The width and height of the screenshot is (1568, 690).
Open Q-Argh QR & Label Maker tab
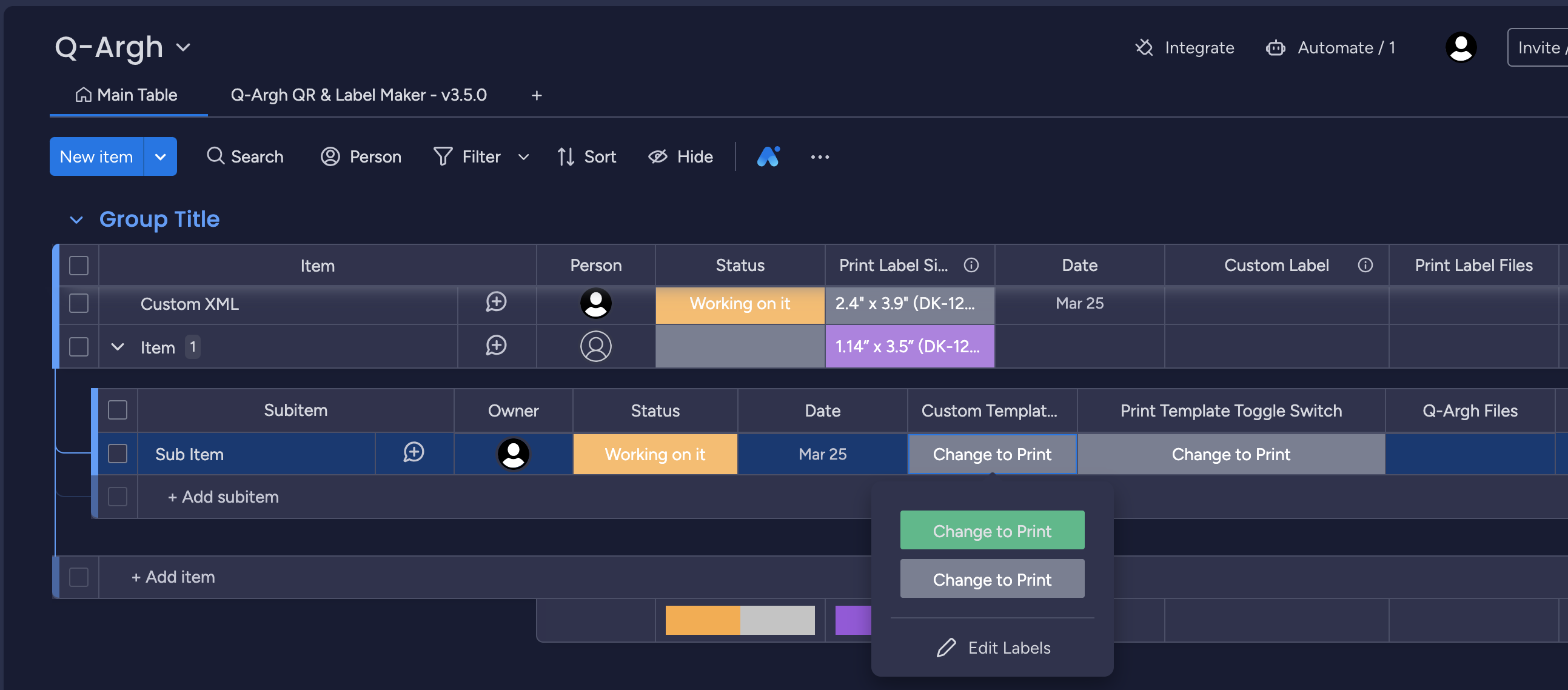(x=358, y=95)
